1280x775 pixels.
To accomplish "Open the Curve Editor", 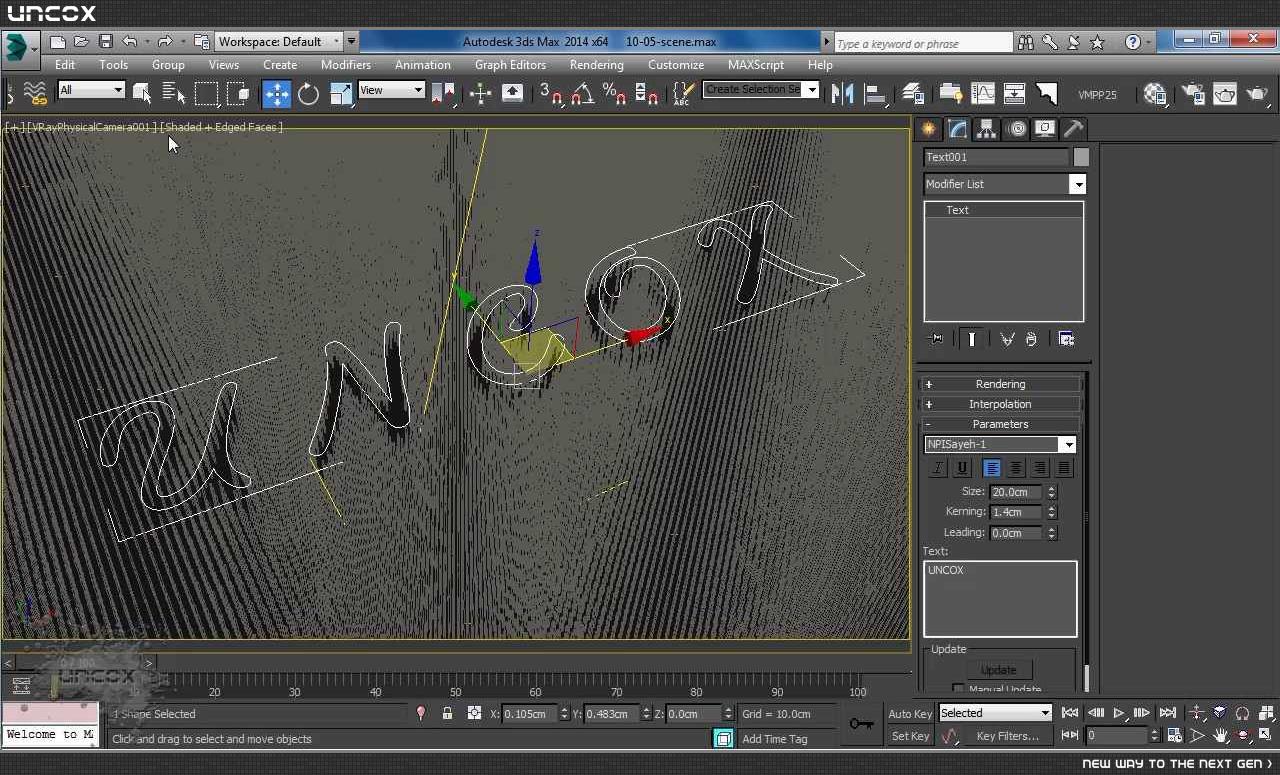I will tap(983, 94).
